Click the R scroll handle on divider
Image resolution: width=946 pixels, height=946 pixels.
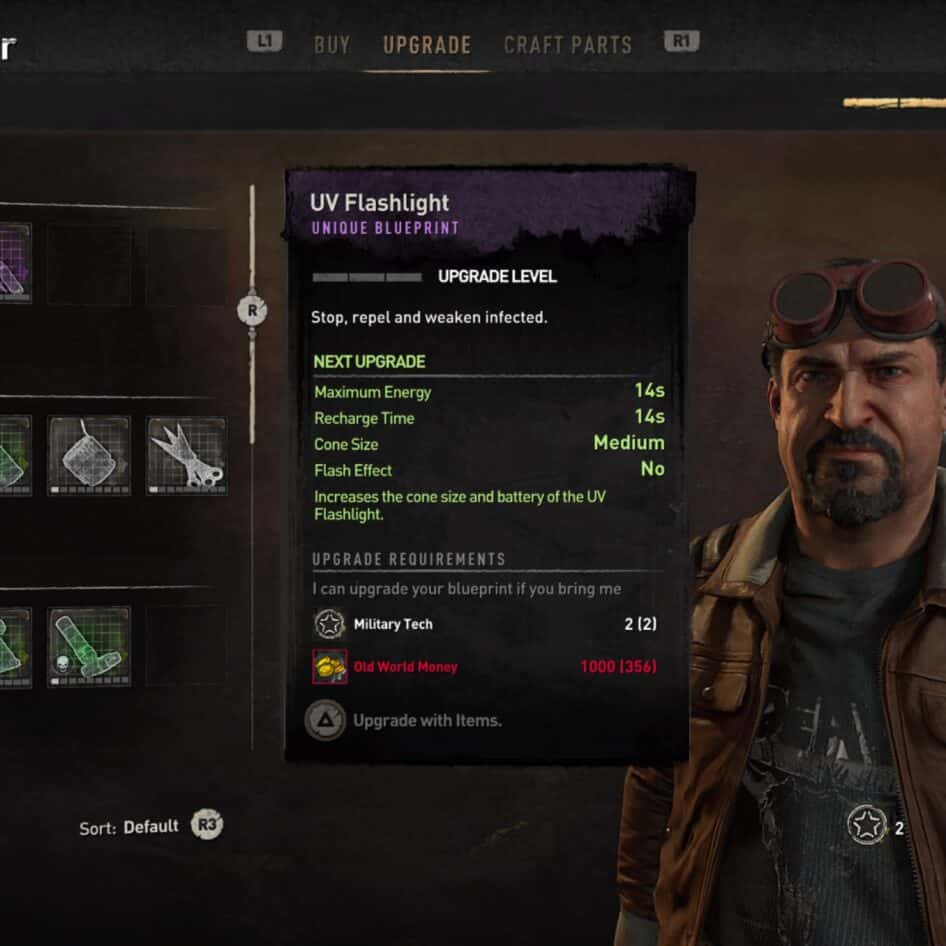coord(252,310)
